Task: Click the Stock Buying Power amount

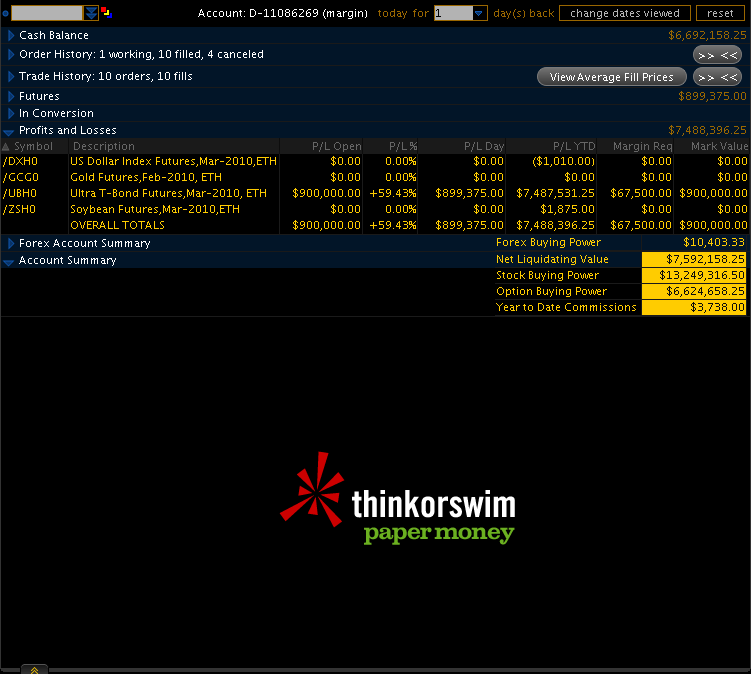Action: [x=694, y=275]
